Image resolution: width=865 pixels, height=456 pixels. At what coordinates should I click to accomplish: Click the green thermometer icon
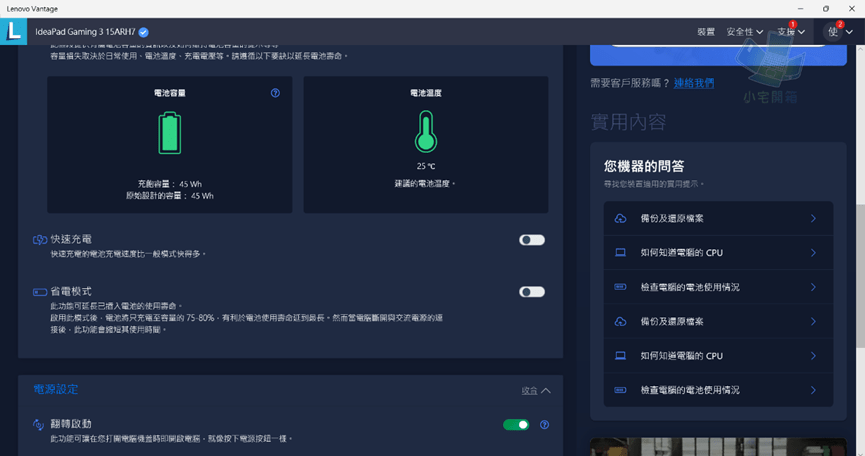tap(426, 131)
